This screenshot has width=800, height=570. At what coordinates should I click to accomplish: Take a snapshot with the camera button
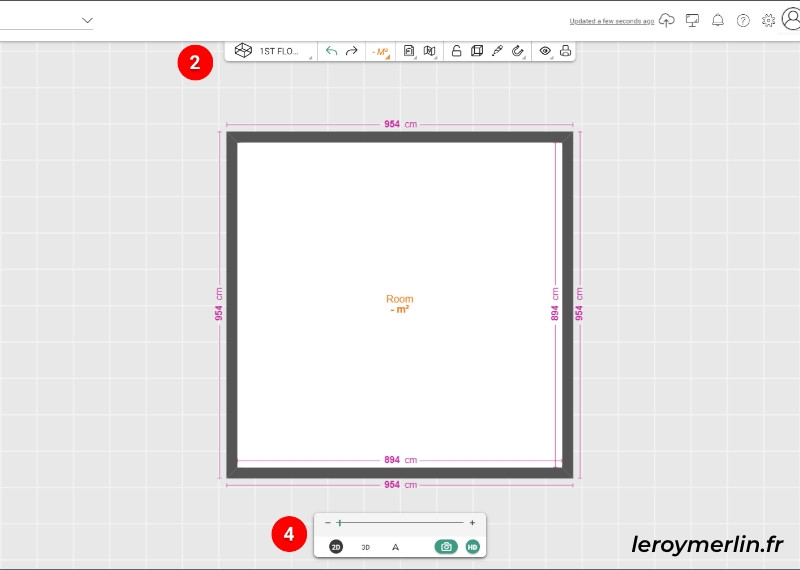click(446, 547)
